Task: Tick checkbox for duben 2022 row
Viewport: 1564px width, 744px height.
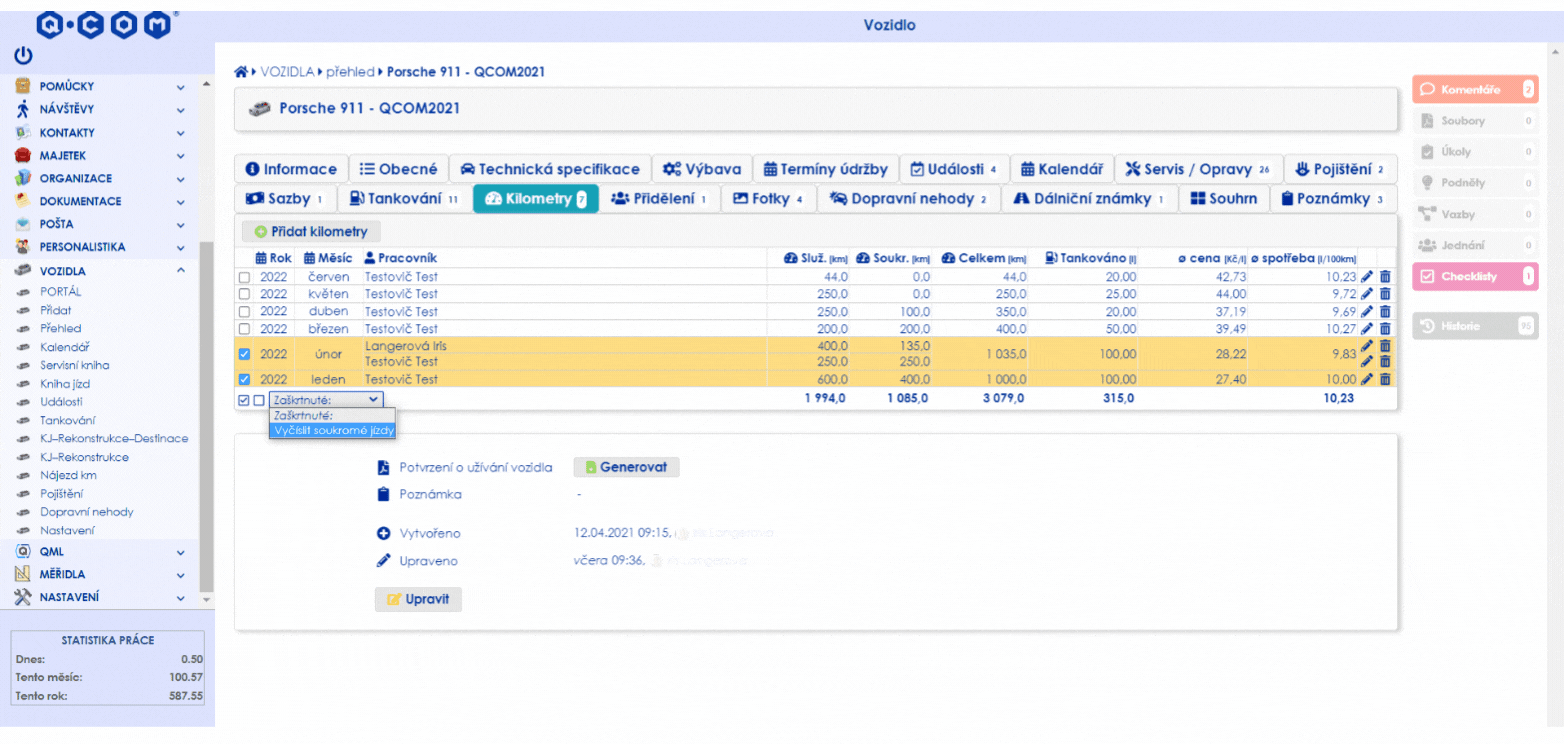Action: click(245, 311)
